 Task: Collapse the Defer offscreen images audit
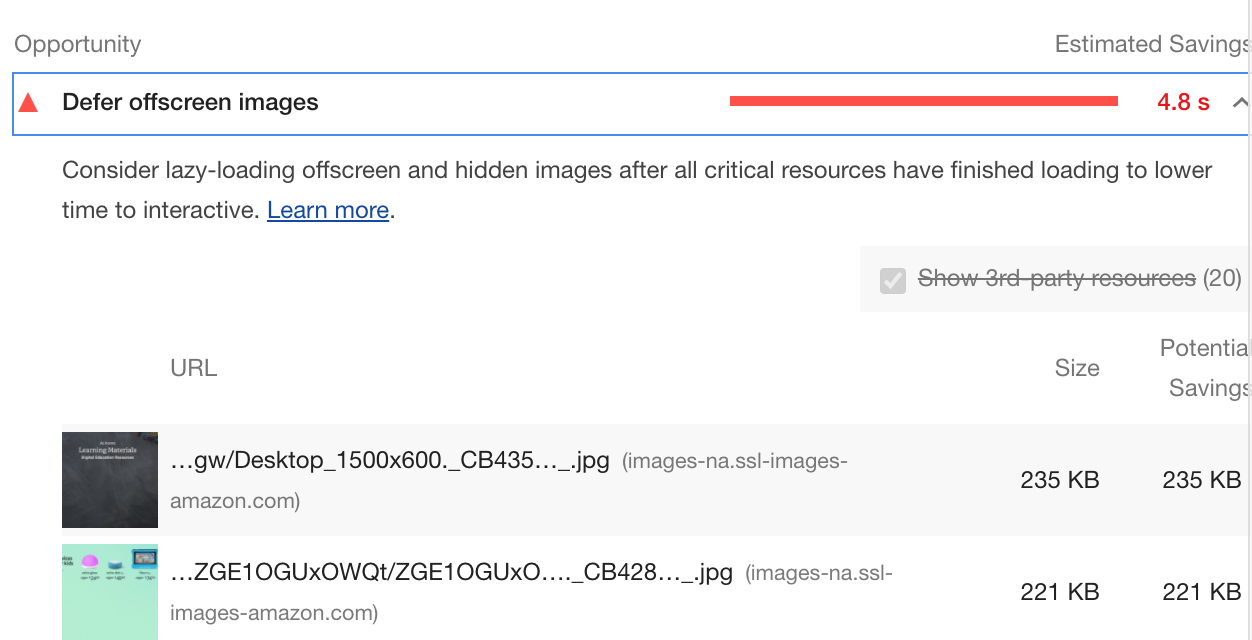click(x=1240, y=102)
